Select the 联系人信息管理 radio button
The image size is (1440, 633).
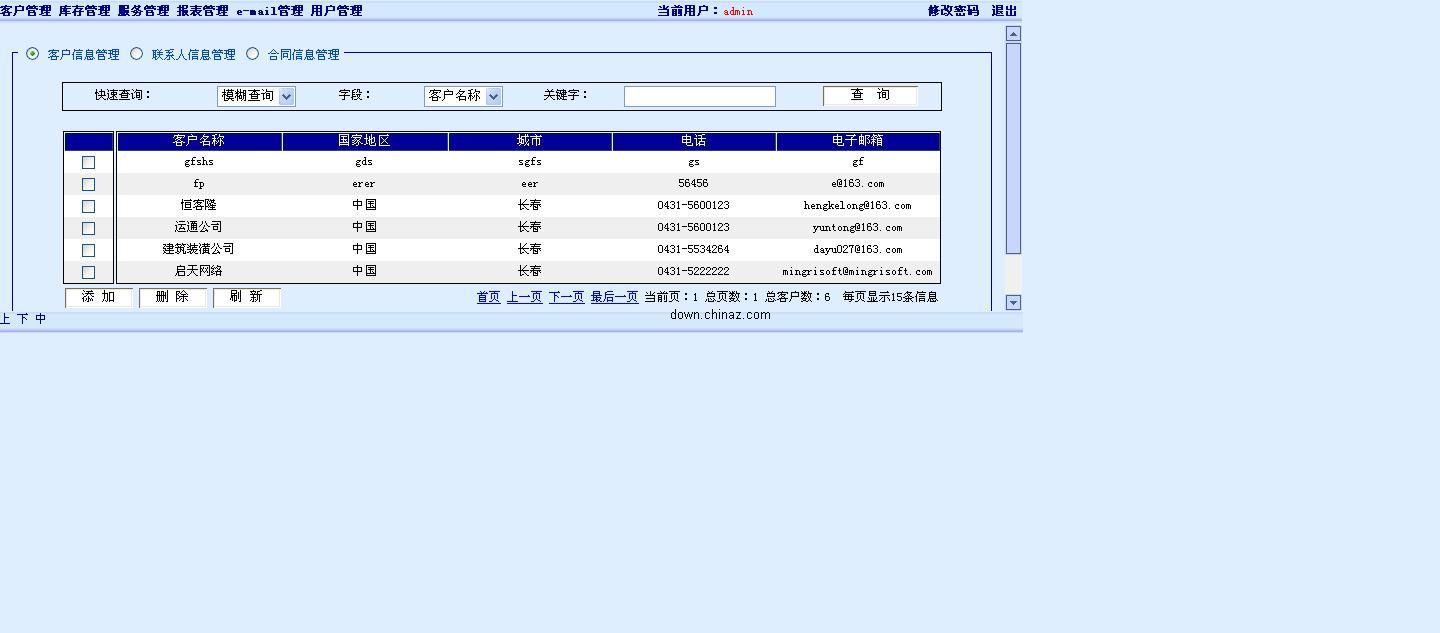tap(137, 54)
